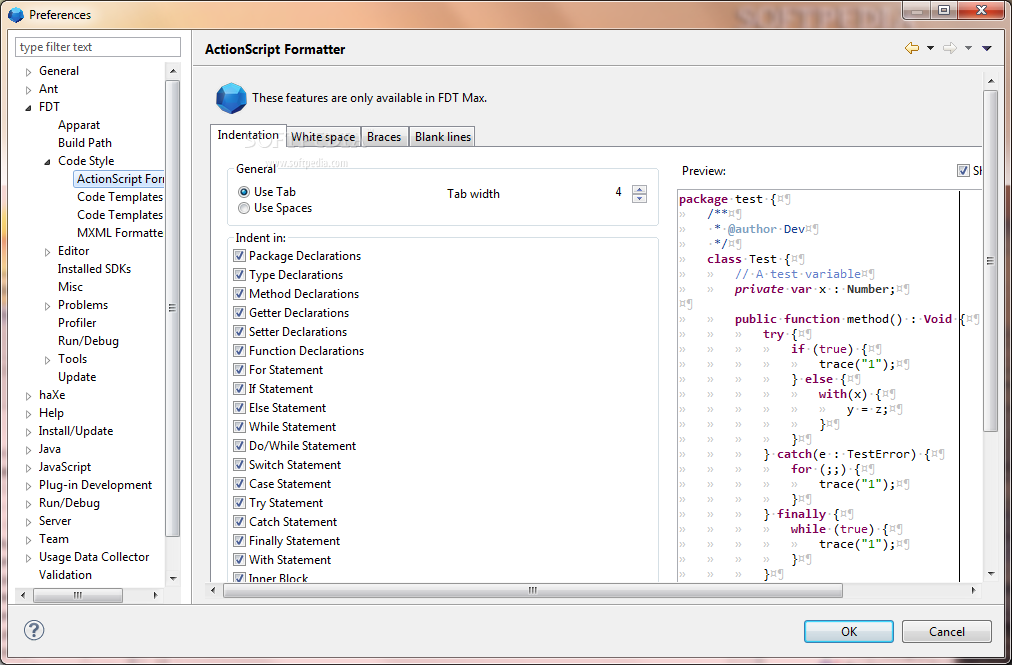Expand the General tree node
This screenshot has width=1012, height=665.
click(28, 72)
